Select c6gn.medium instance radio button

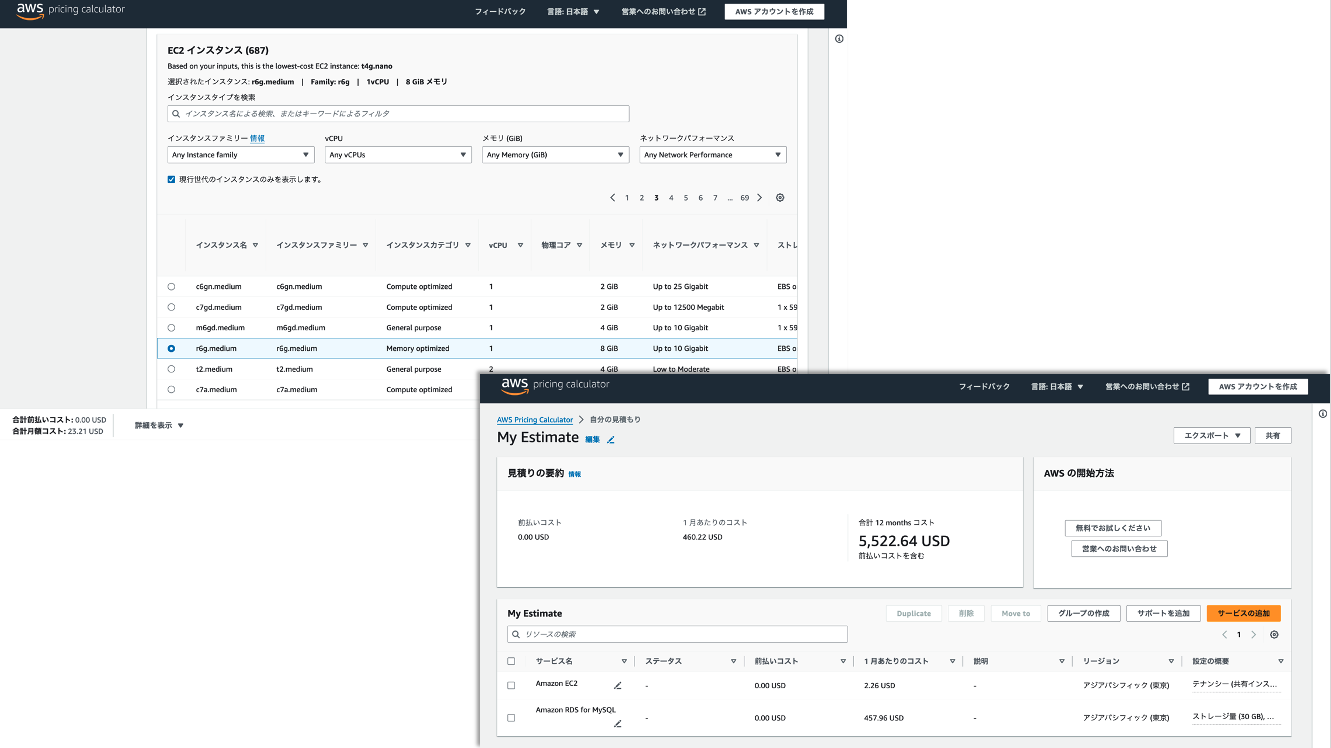171,287
